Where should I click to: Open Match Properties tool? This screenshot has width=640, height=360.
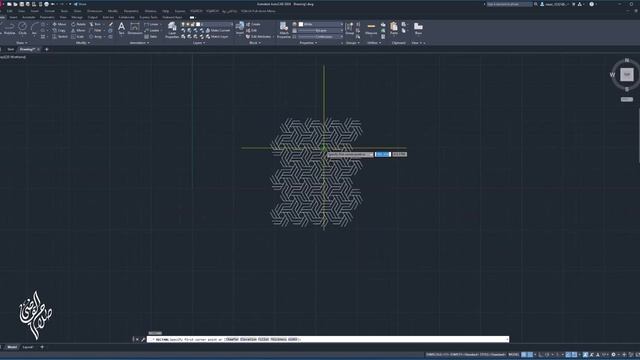point(284,30)
